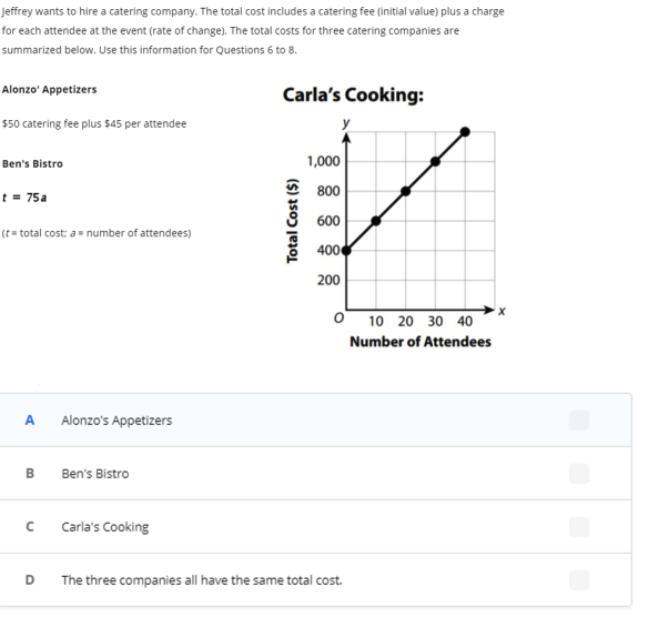The height and width of the screenshot is (640, 668).
Task: Check the box for answer A Alonzo's Appetizers
Action: coord(578,420)
